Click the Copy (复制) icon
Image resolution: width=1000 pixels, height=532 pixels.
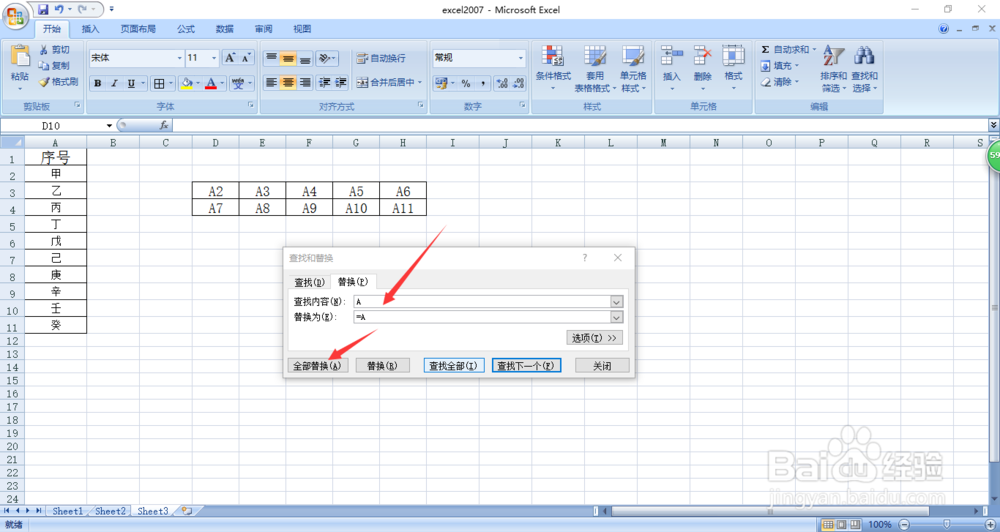tap(43, 66)
